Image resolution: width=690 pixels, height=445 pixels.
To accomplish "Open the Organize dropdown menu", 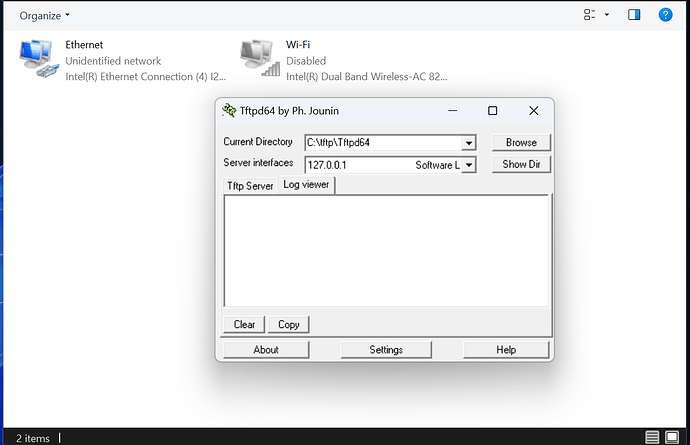I will pyautogui.click(x=44, y=16).
